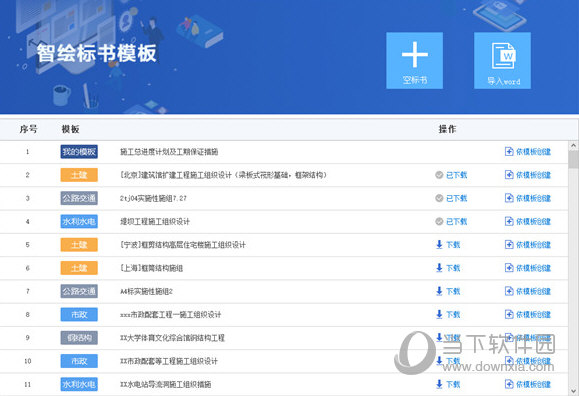Viewport: 579px width, 396px height.
Task: Create a blank bid with 空标书
Action: coord(414,61)
